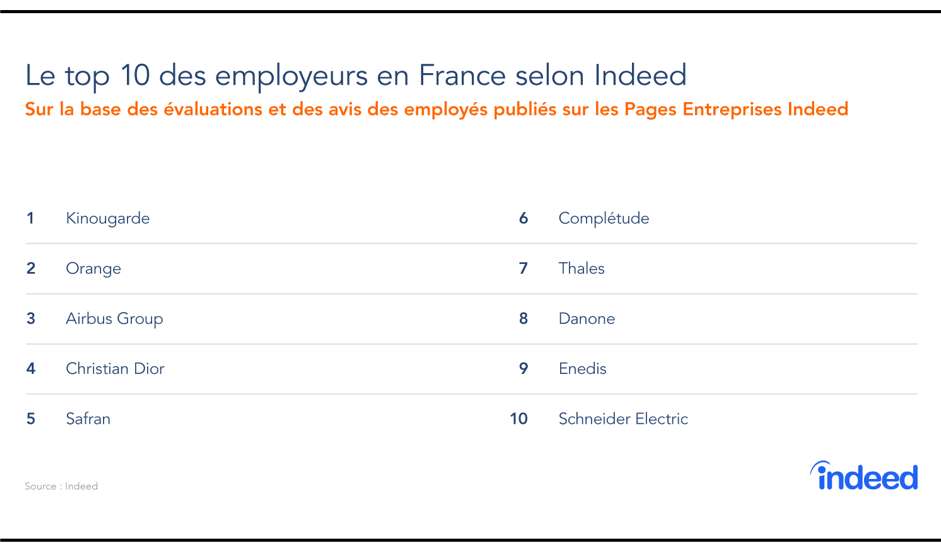Screen dimensions: 941x550
Task: Click the title 'Le top 10 des employeurs'
Action: tap(356, 76)
